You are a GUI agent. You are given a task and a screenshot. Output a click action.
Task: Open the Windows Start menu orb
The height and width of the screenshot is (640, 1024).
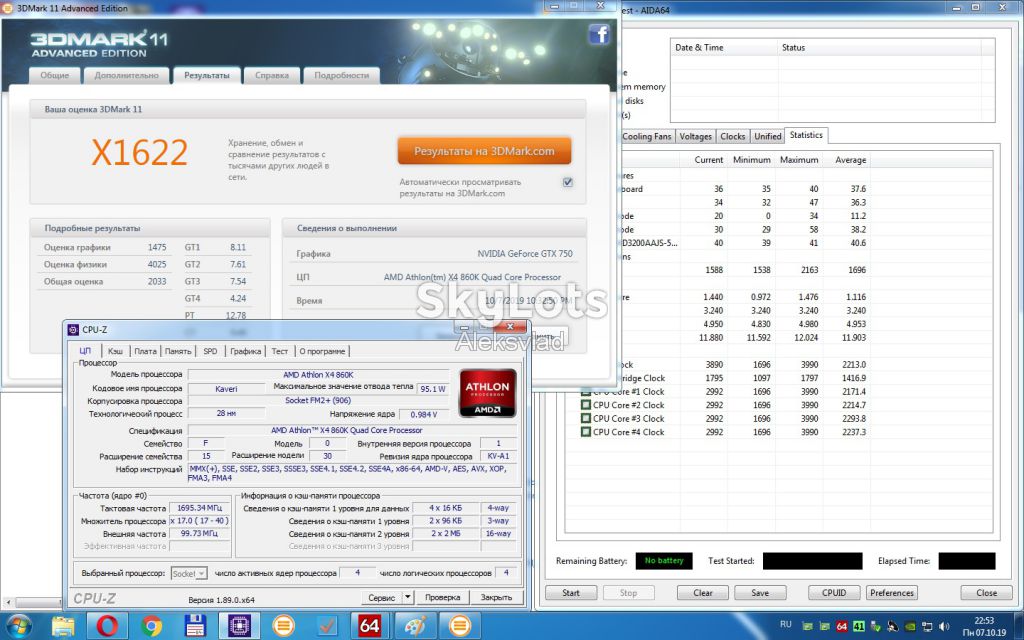click(18, 626)
